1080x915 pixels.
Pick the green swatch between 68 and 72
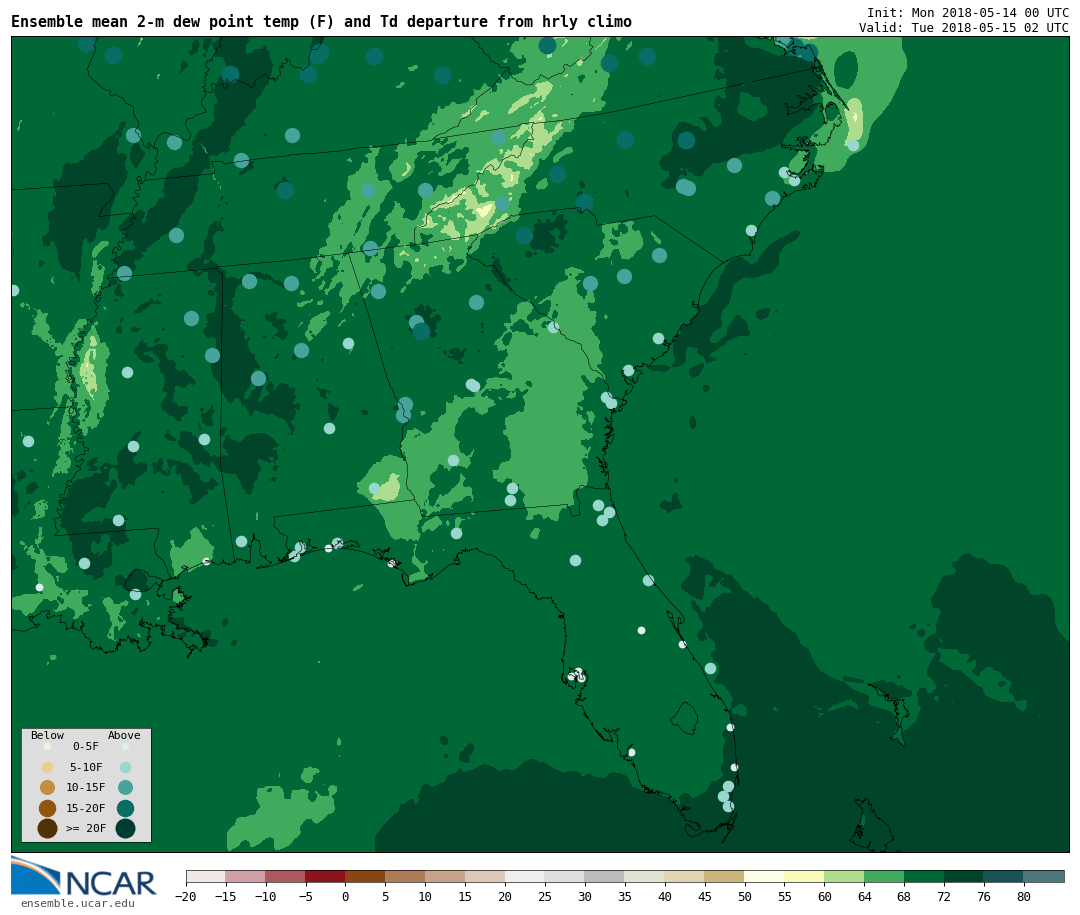[x=925, y=876]
